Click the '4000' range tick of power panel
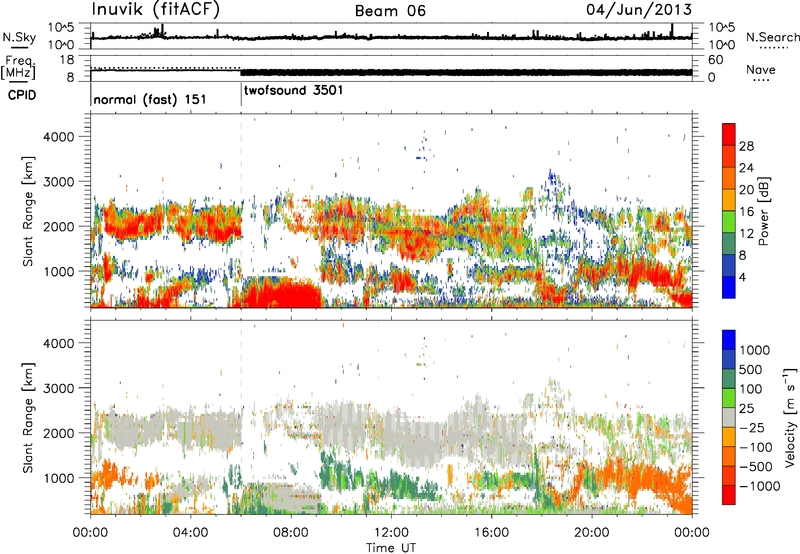800x554 pixels. [58, 137]
